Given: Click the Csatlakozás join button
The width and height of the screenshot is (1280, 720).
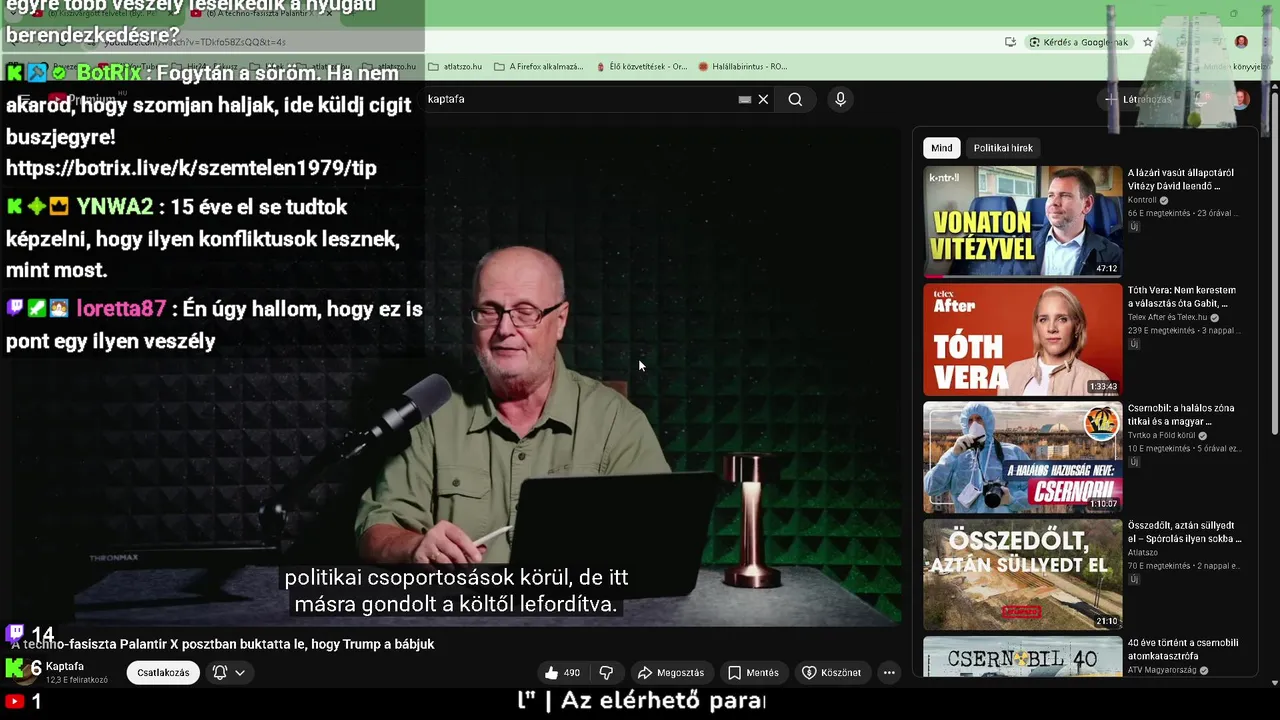Looking at the screenshot, I should click(163, 673).
